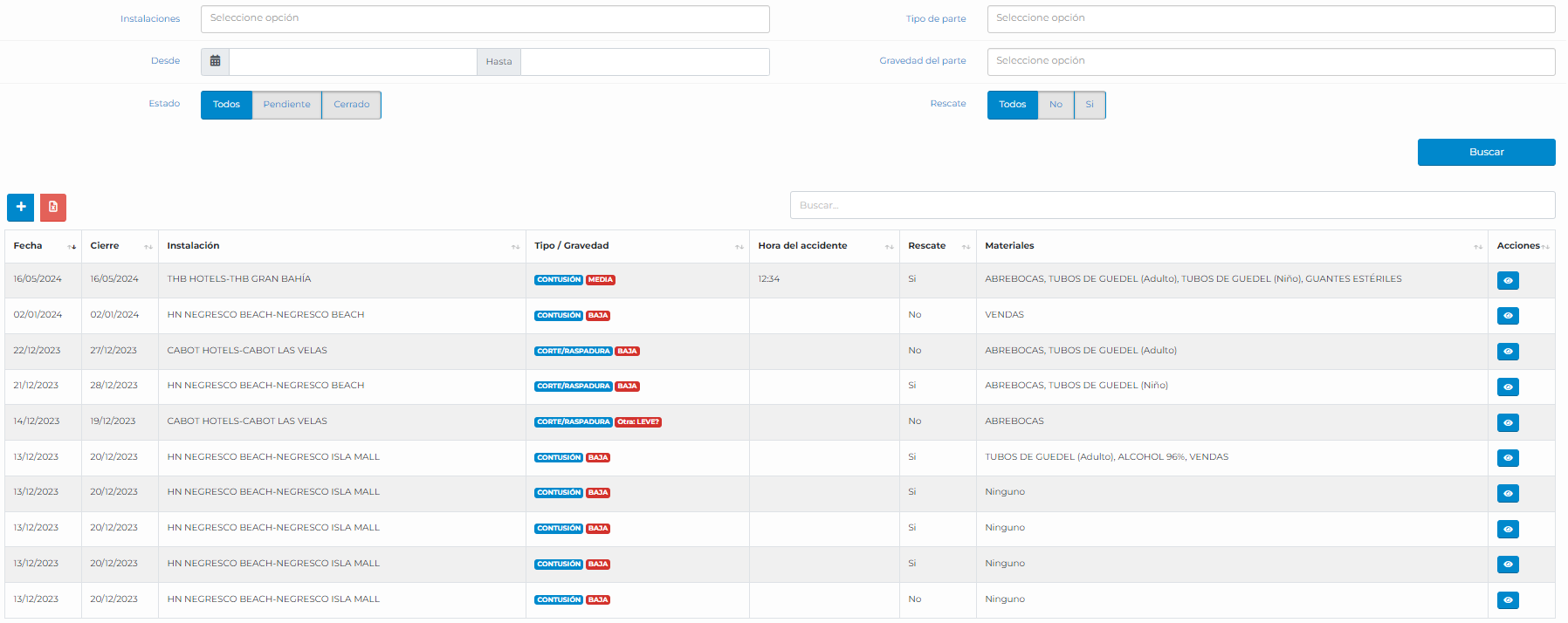Choose No in the Rescate filter

[x=1056, y=105]
